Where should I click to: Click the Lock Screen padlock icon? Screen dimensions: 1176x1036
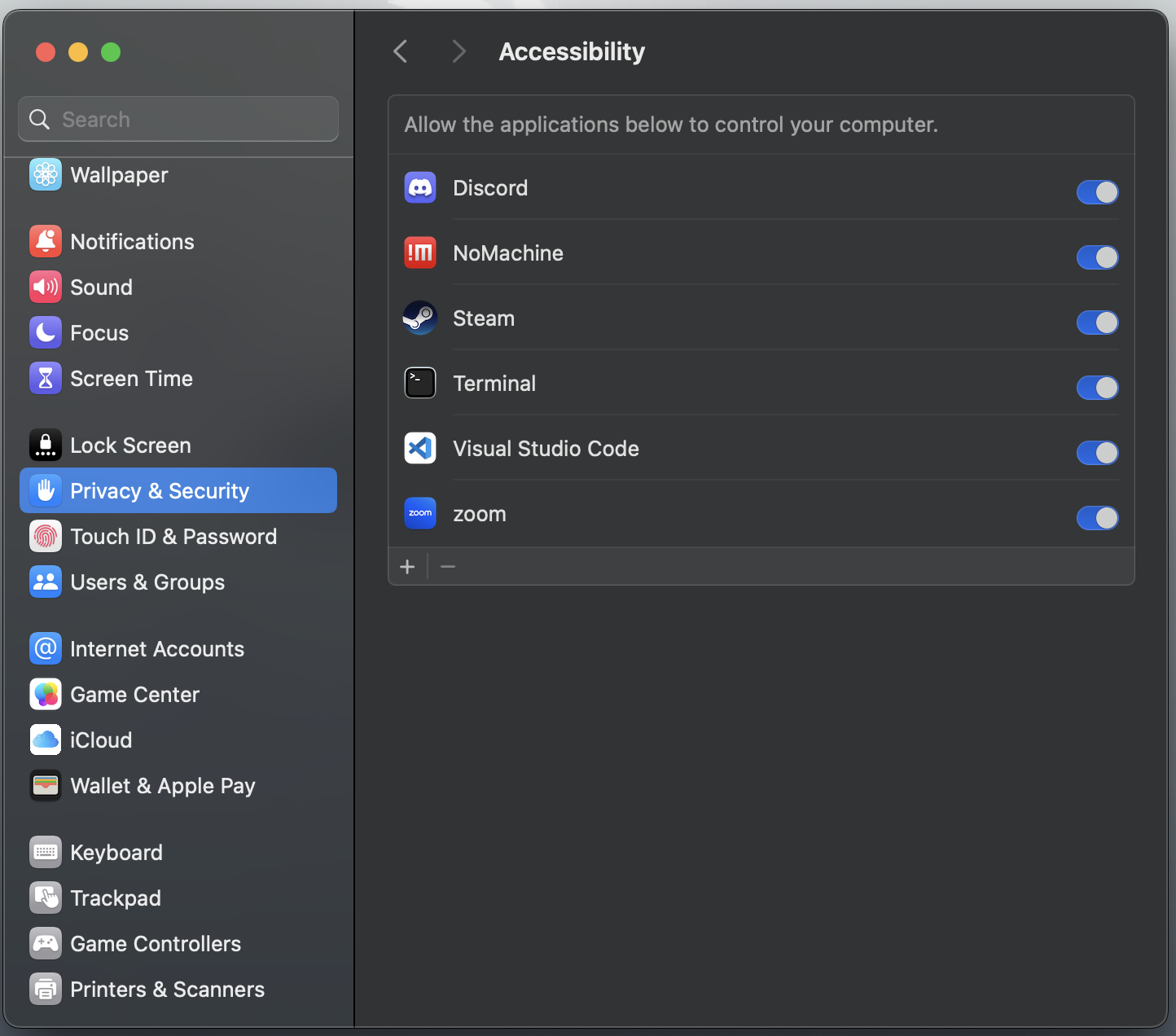pos(46,445)
